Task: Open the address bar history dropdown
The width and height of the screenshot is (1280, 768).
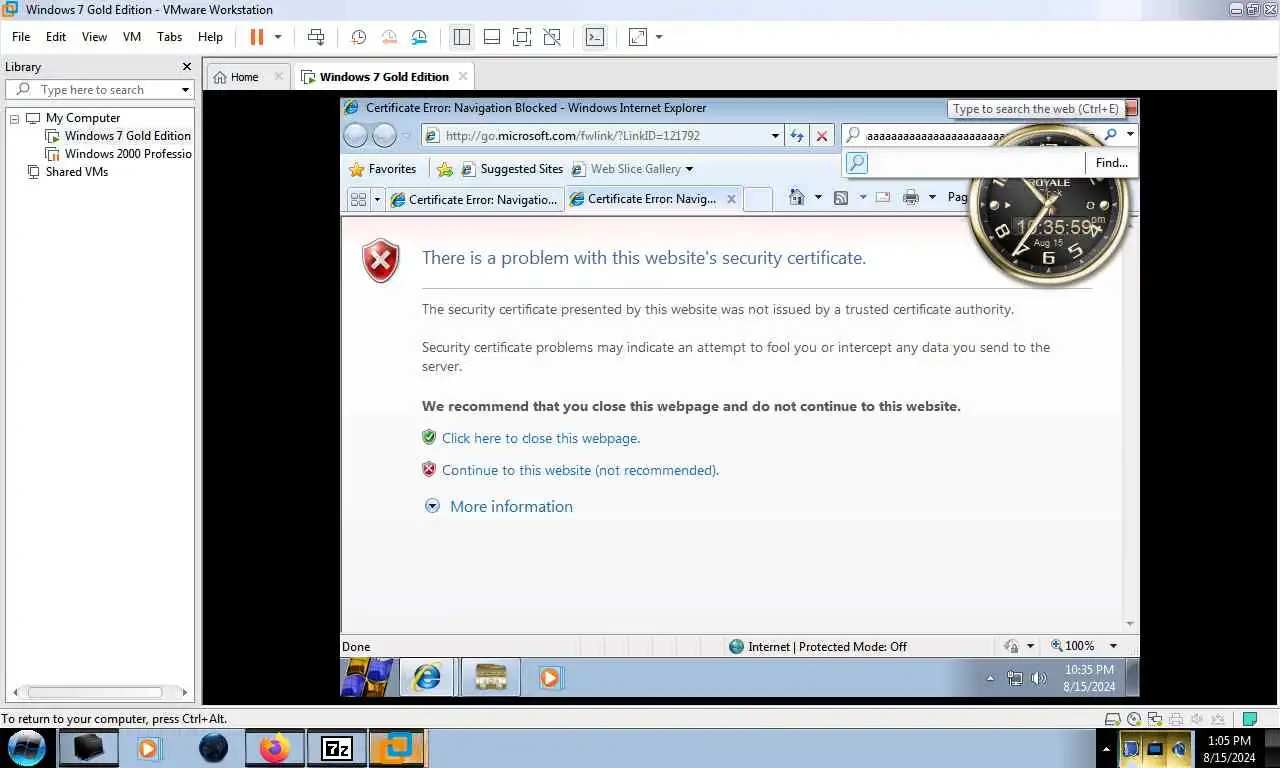Action: (775, 136)
